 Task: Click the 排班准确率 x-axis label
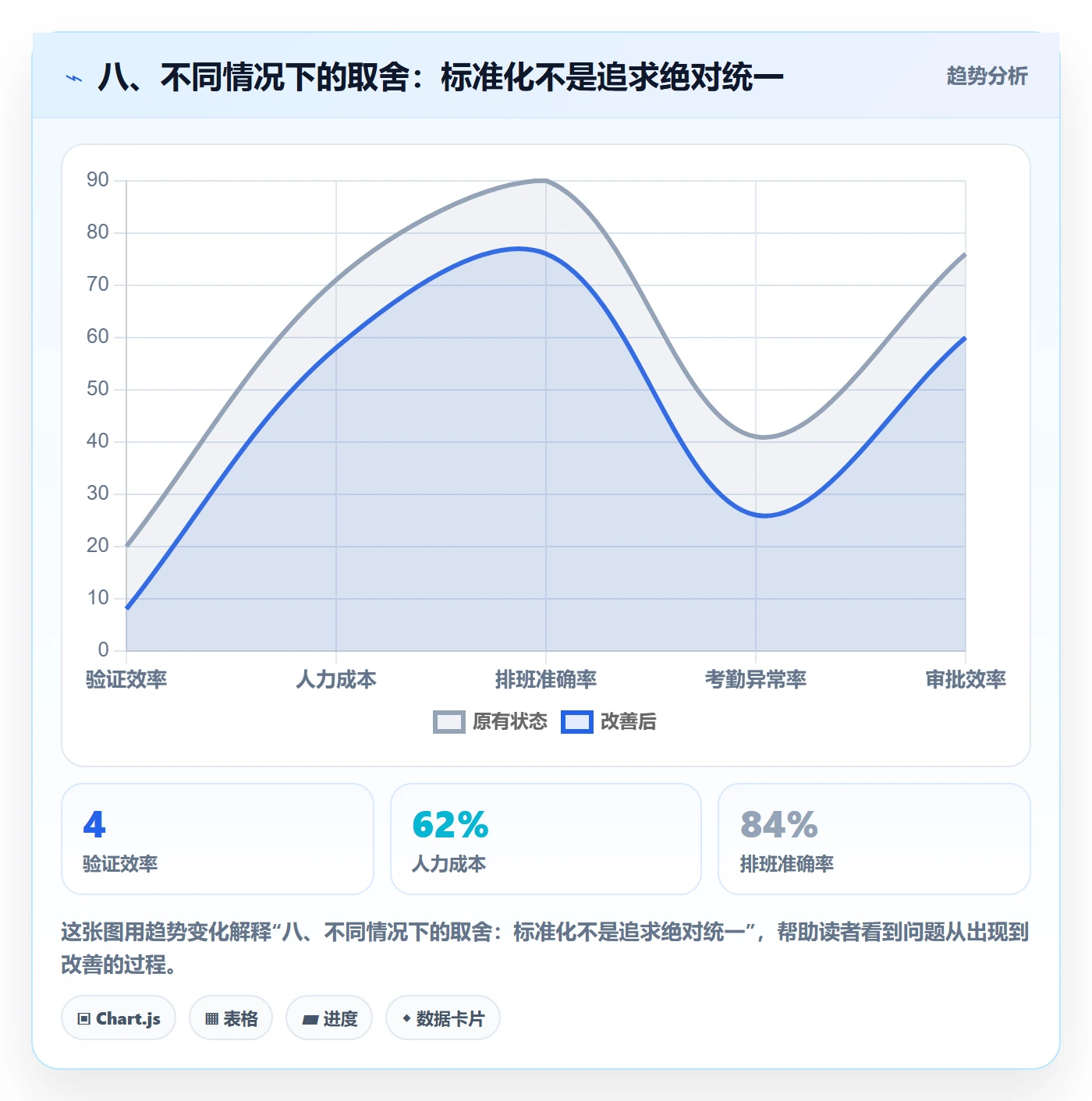coord(546,679)
